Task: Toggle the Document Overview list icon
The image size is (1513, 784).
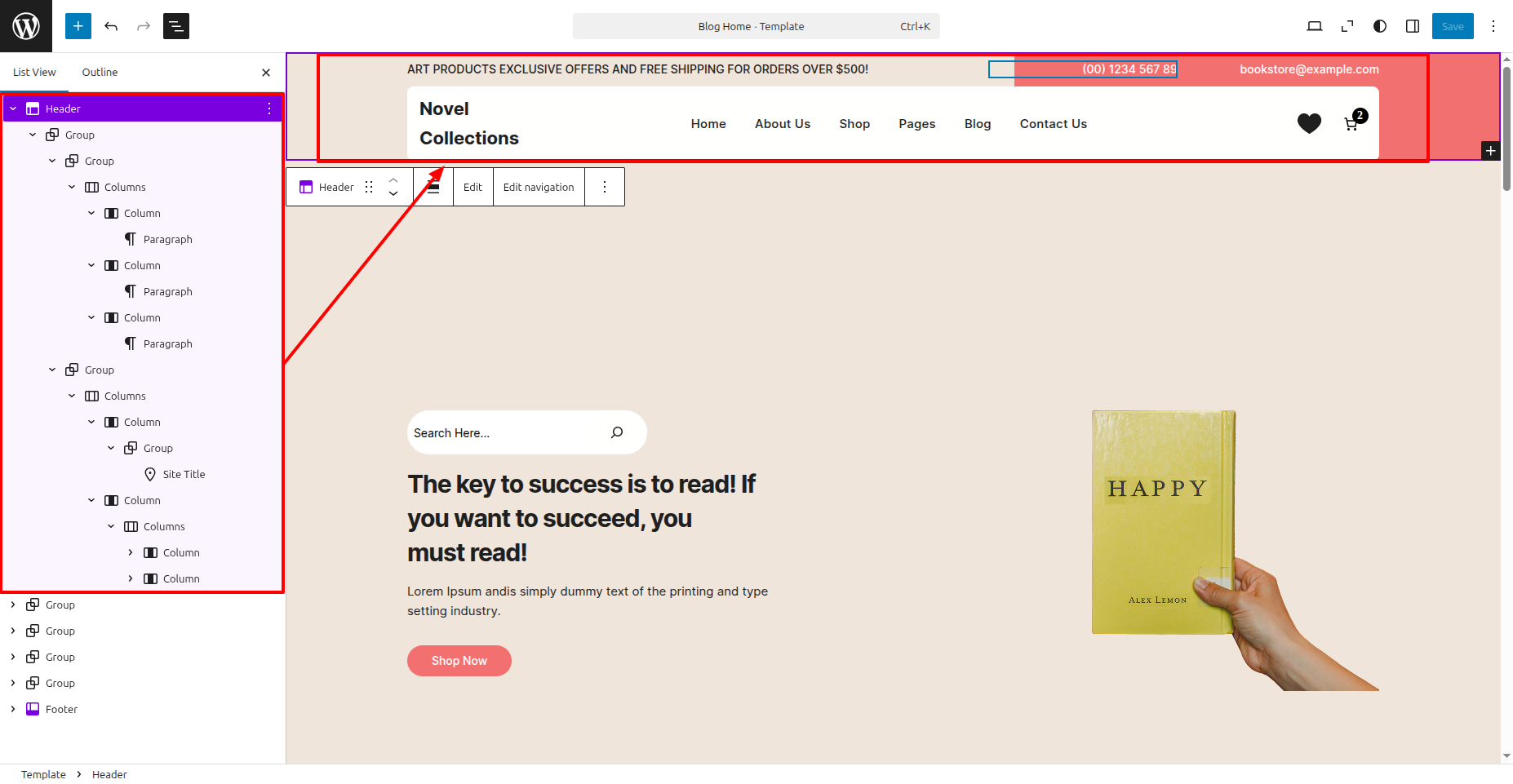Action: click(x=176, y=26)
